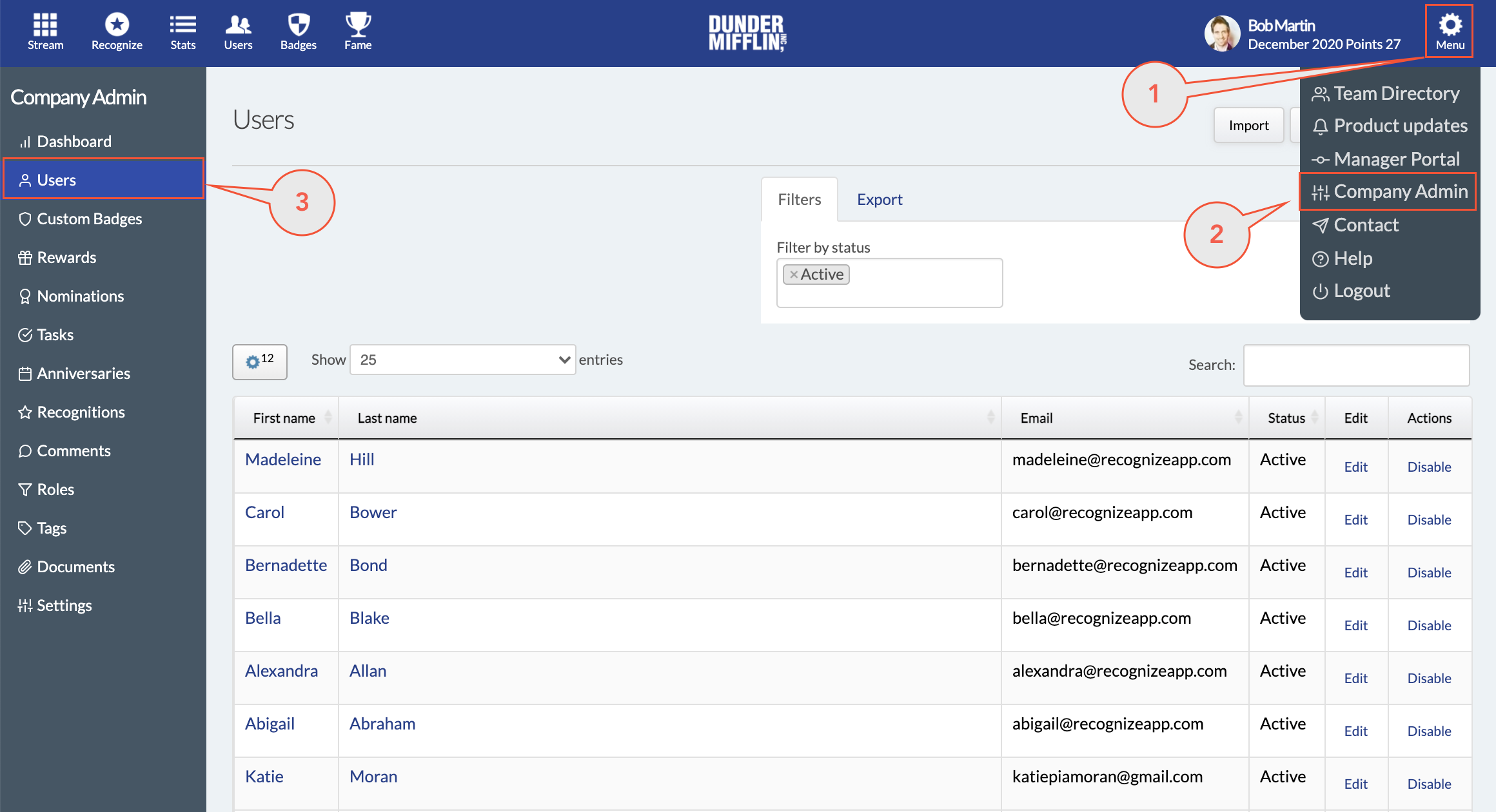Open the Hill last name link
The image size is (1496, 812).
pyautogui.click(x=362, y=459)
